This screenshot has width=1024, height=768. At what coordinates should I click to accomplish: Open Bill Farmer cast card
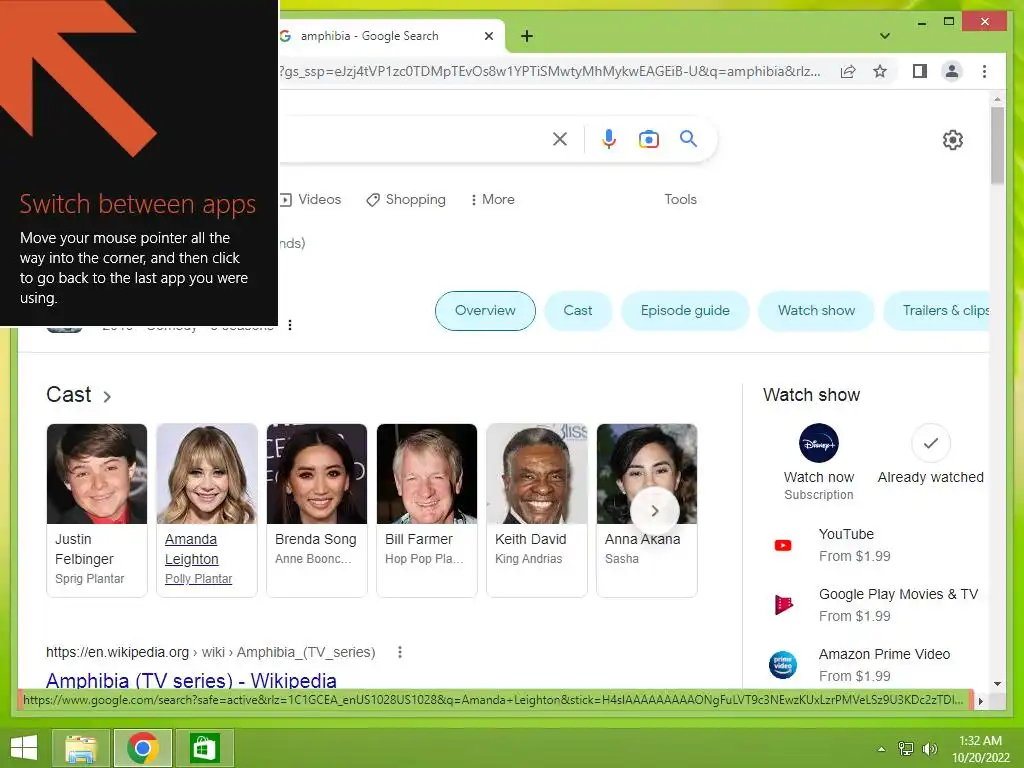point(426,510)
